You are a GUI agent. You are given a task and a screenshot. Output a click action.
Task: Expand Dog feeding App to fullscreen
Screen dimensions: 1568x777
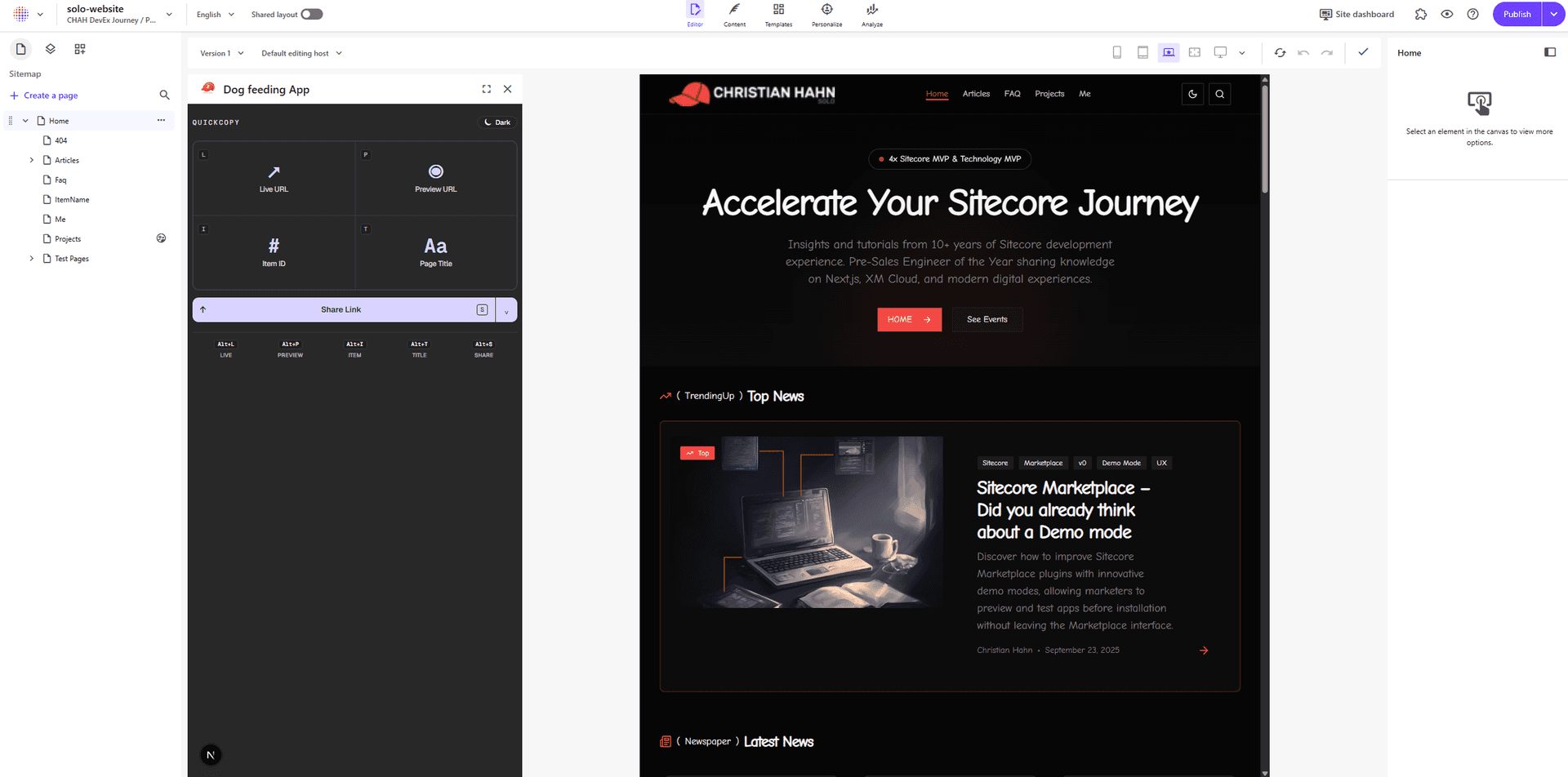(487, 89)
